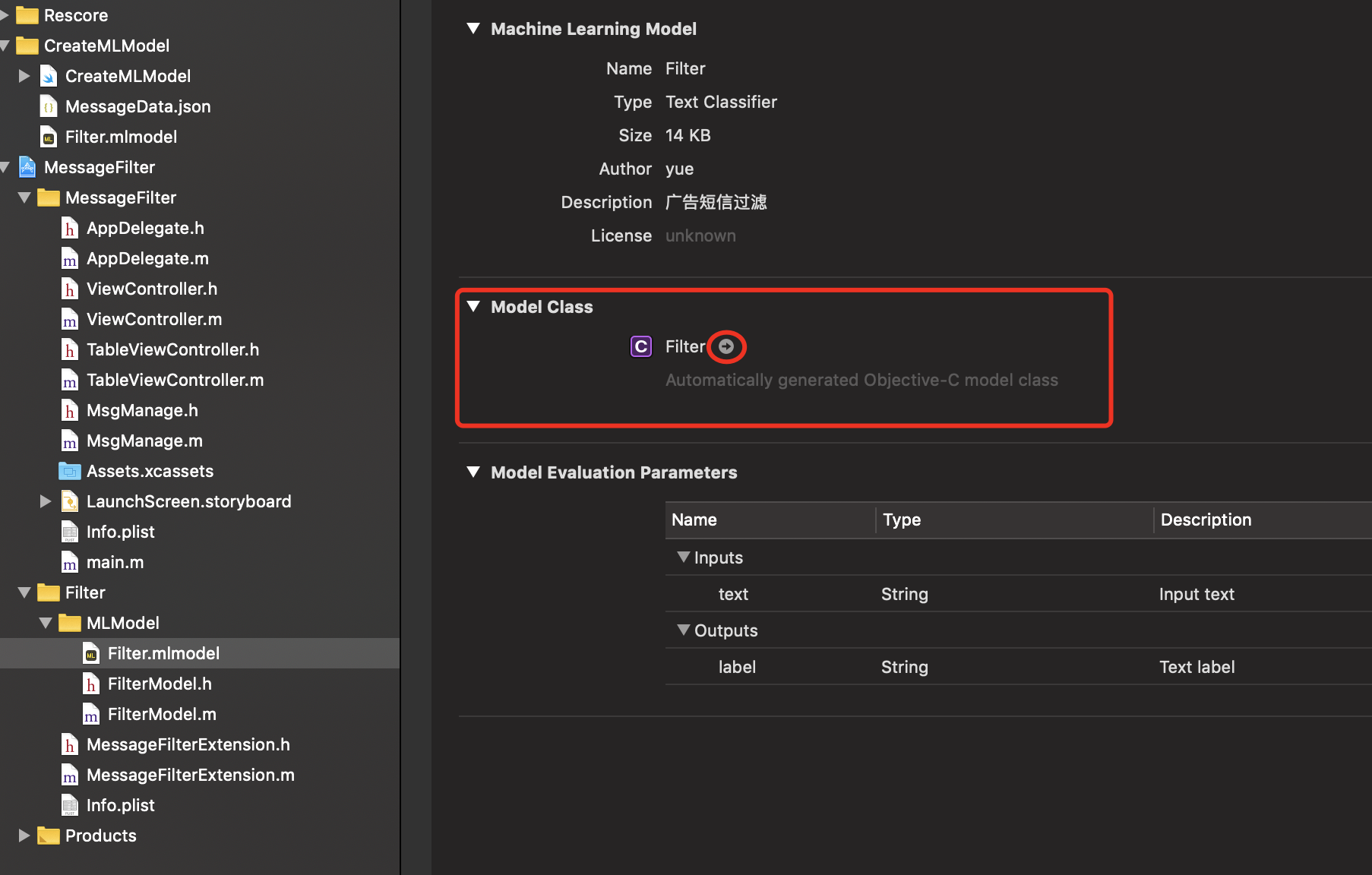Select the 'text' input parameter row

point(1019,594)
